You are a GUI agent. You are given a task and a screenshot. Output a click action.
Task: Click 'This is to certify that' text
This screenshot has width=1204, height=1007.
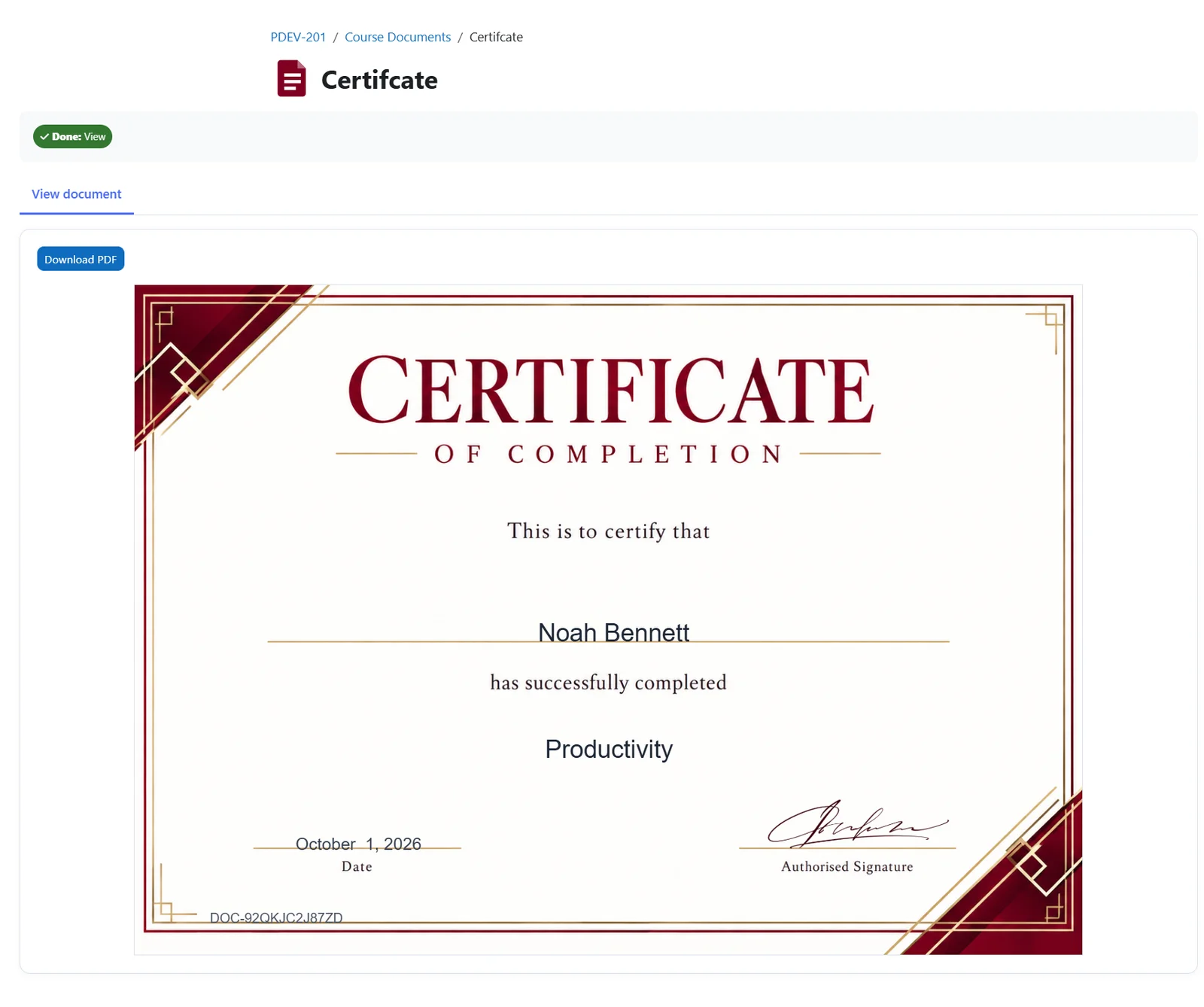coord(608,531)
